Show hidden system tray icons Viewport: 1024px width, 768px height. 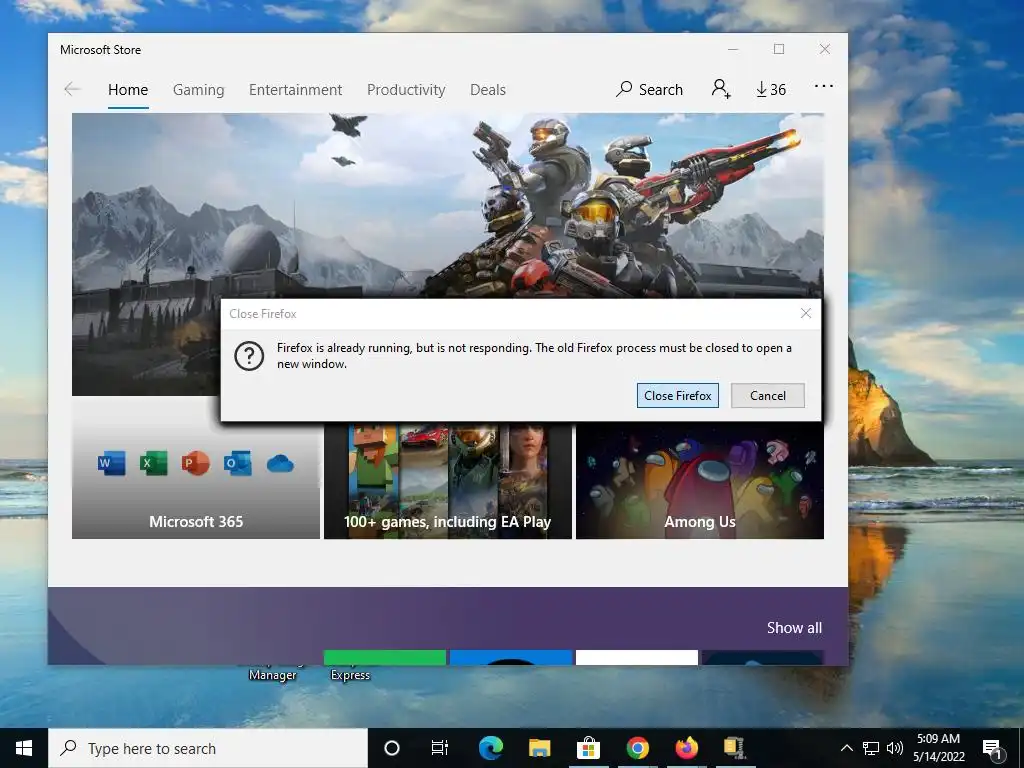pyautogui.click(x=846, y=748)
